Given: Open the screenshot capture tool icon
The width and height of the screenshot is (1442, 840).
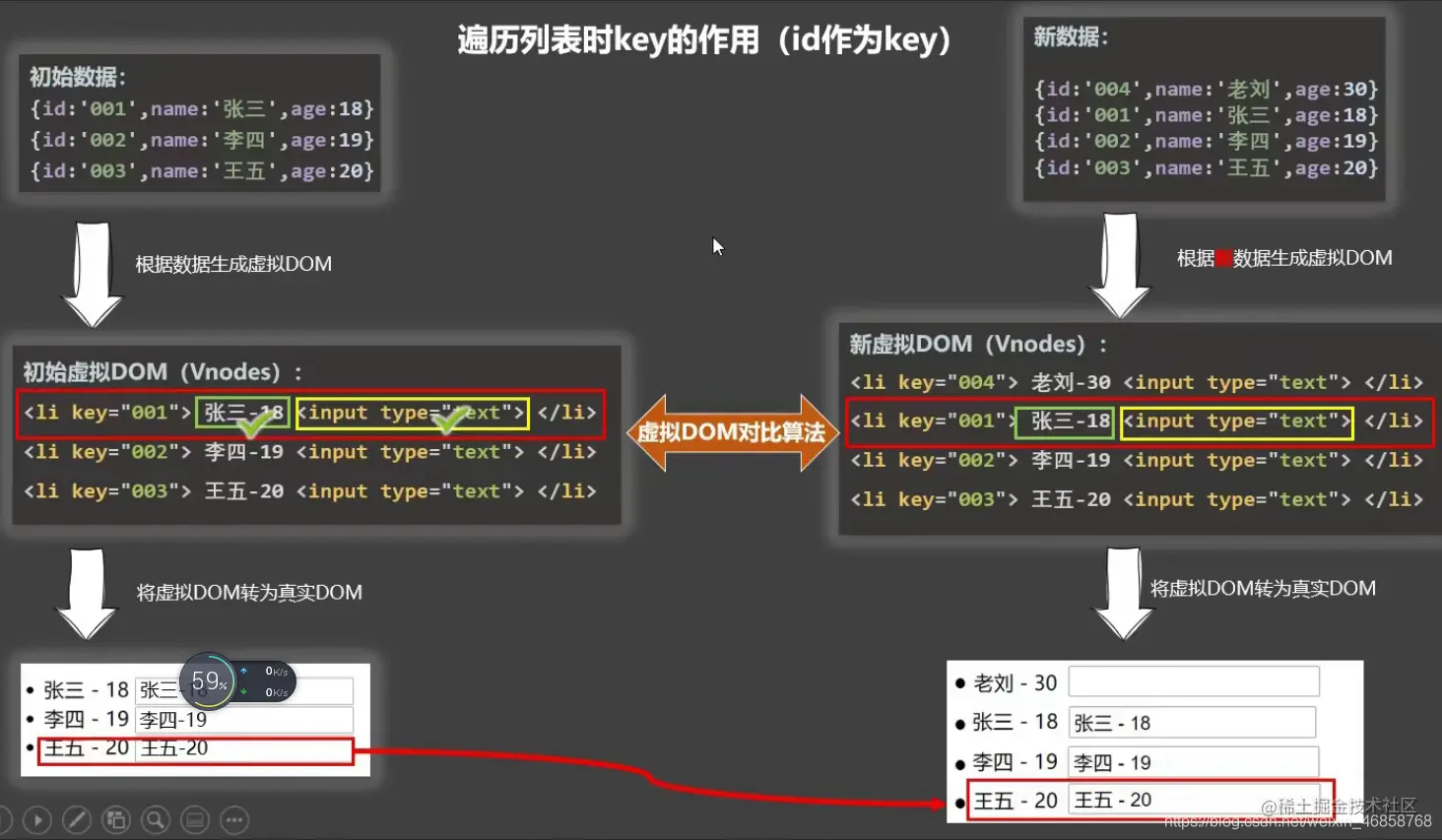Looking at the screenshot, I should [116, 818].
